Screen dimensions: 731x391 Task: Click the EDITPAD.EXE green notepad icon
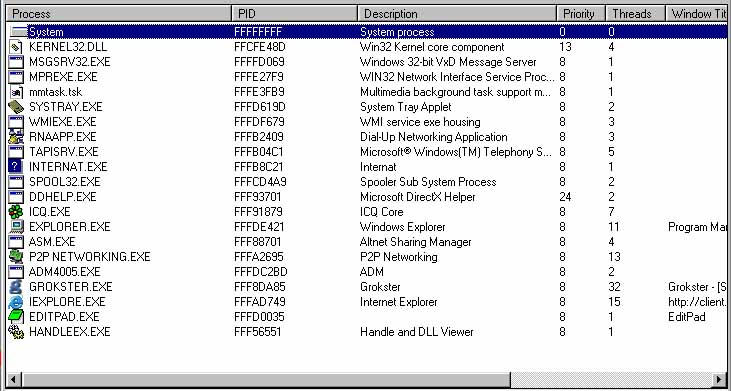[x=16, y=316]
